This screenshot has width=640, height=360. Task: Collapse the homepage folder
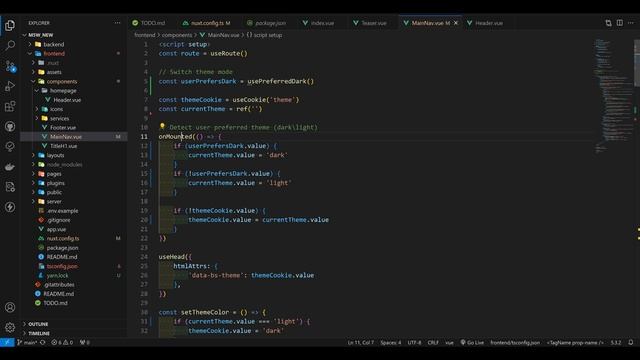[x=63, y=91]
